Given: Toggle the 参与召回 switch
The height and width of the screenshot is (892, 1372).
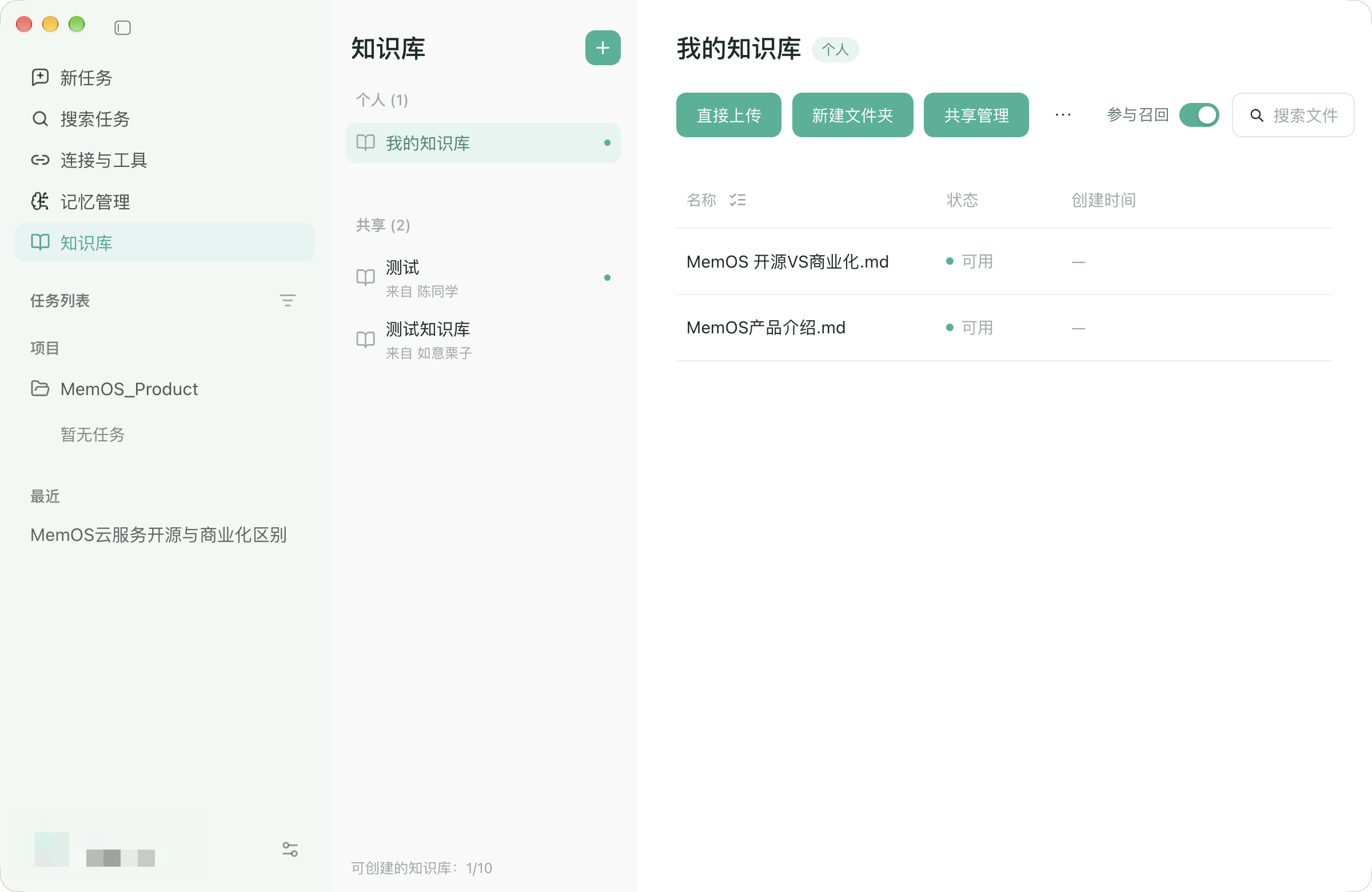Looking at the screenshot, I should [1199, 115].
